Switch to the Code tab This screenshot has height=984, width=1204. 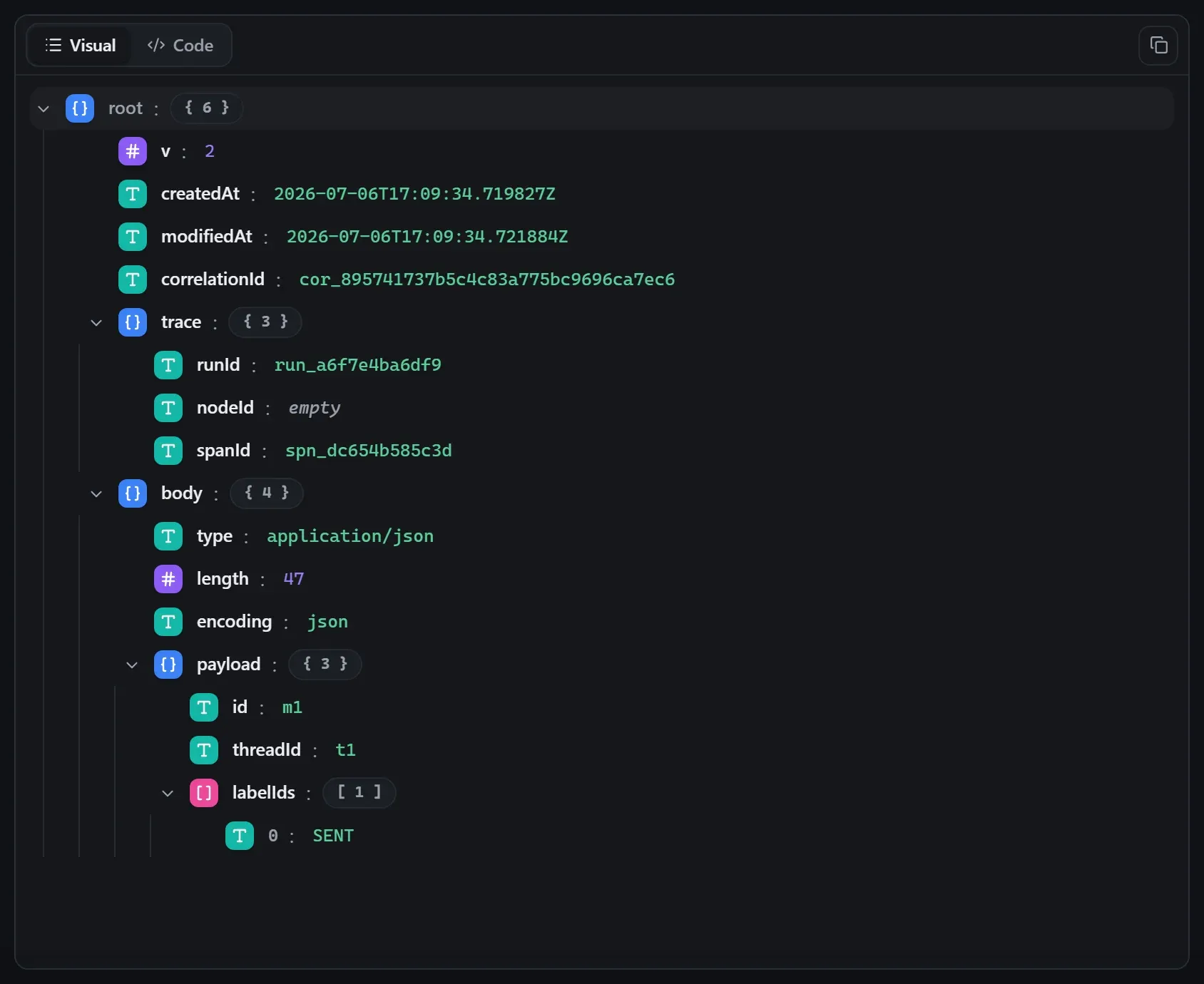(180, 46)
